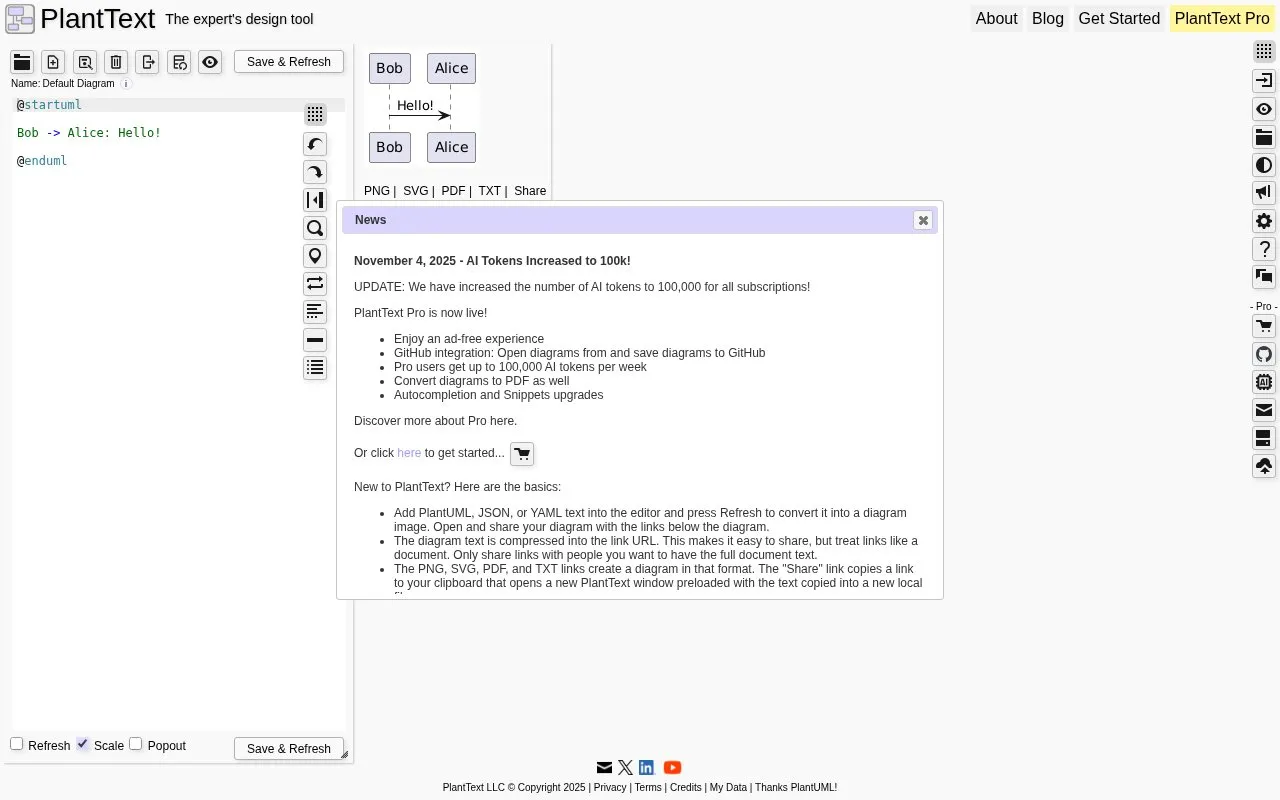
Task: Open the editor find magnifier tool
Action: pos(315,228)
